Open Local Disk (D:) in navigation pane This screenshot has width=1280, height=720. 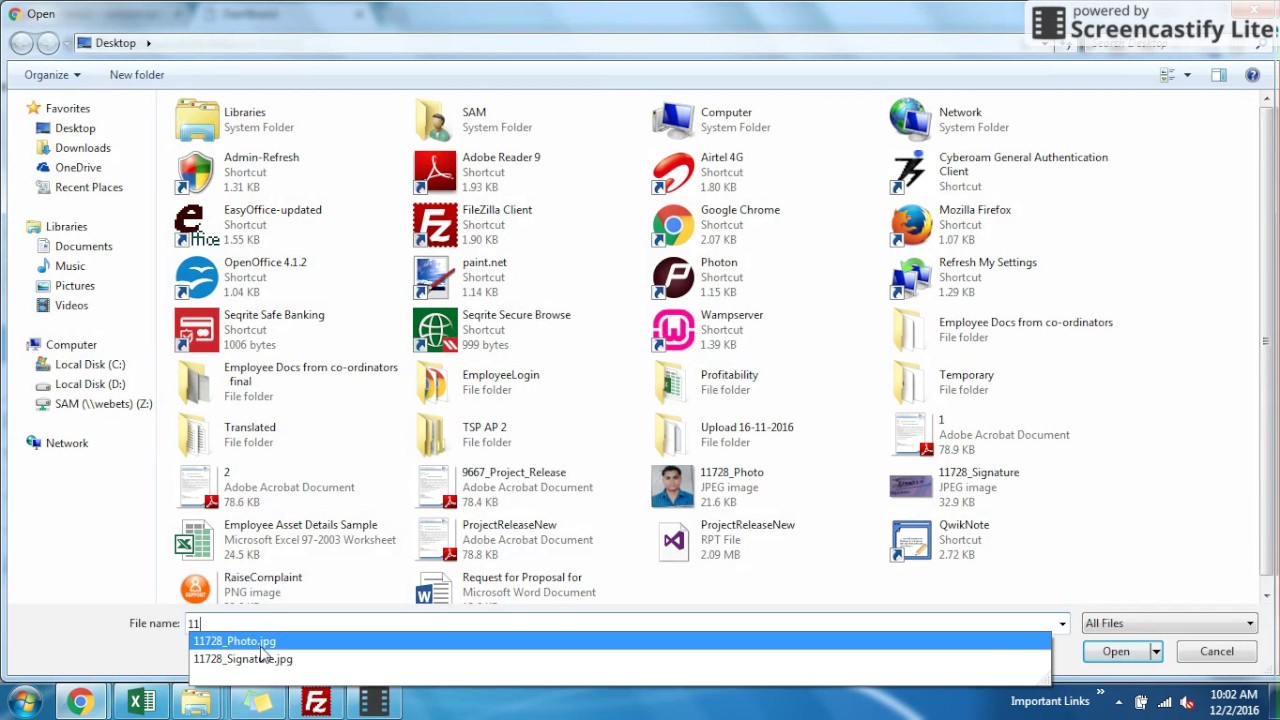[90, 384]
